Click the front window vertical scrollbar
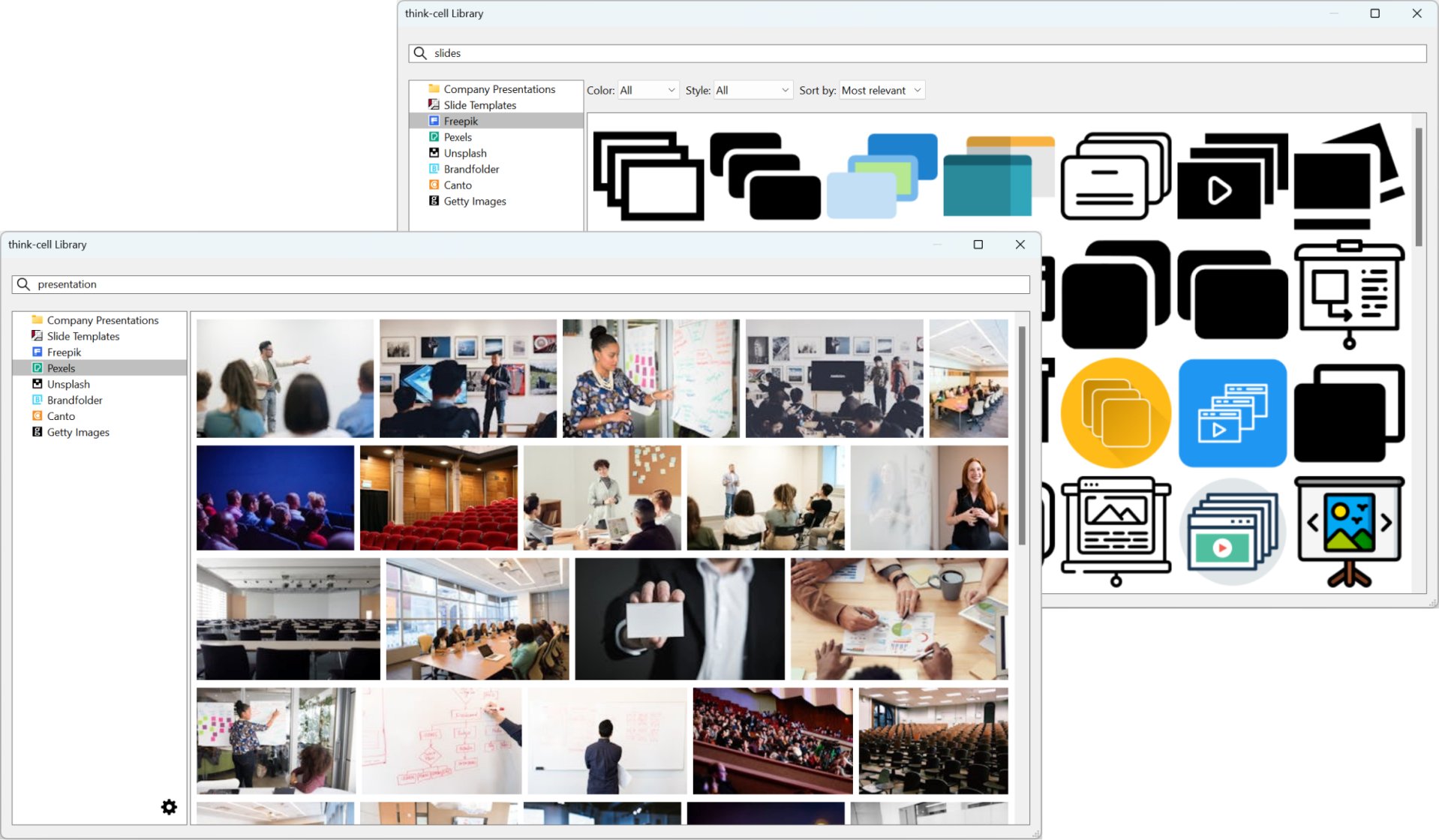 [1022, 436]
